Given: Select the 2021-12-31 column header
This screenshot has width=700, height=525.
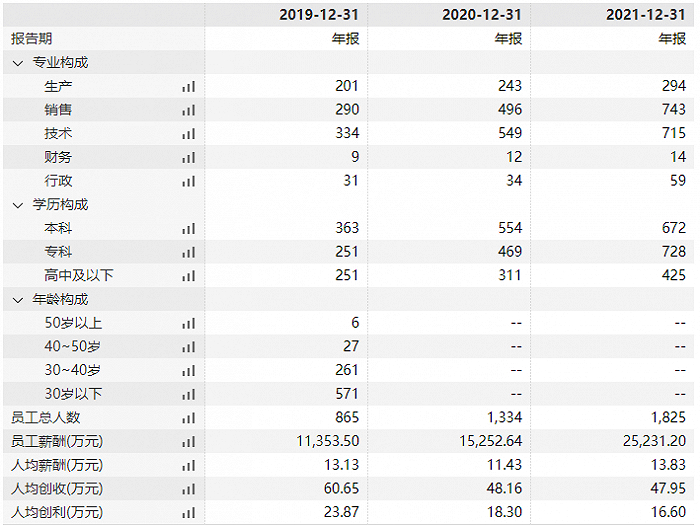Looking at the screenshot, I should [646, 14].
